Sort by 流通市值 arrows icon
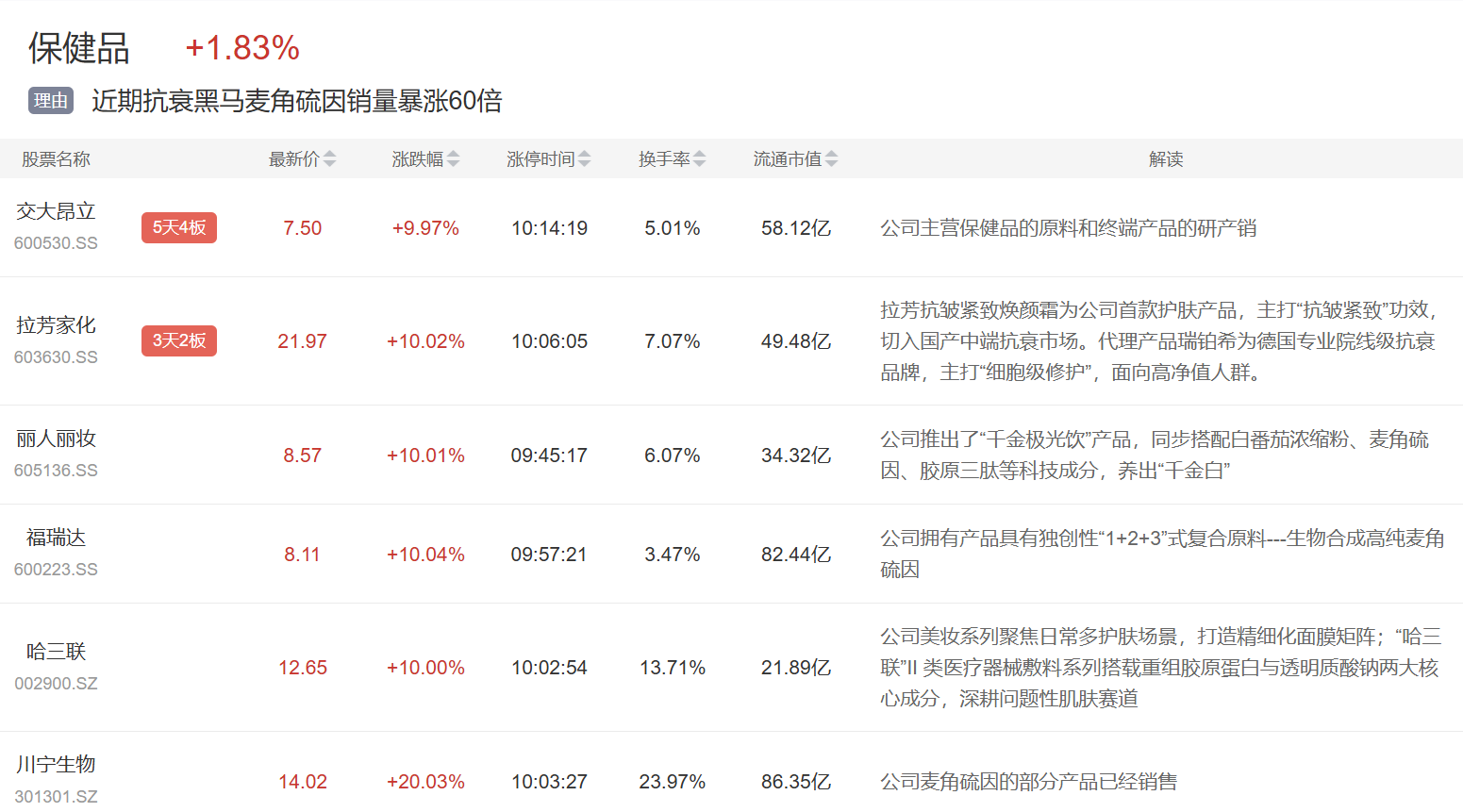 (831, 159)
